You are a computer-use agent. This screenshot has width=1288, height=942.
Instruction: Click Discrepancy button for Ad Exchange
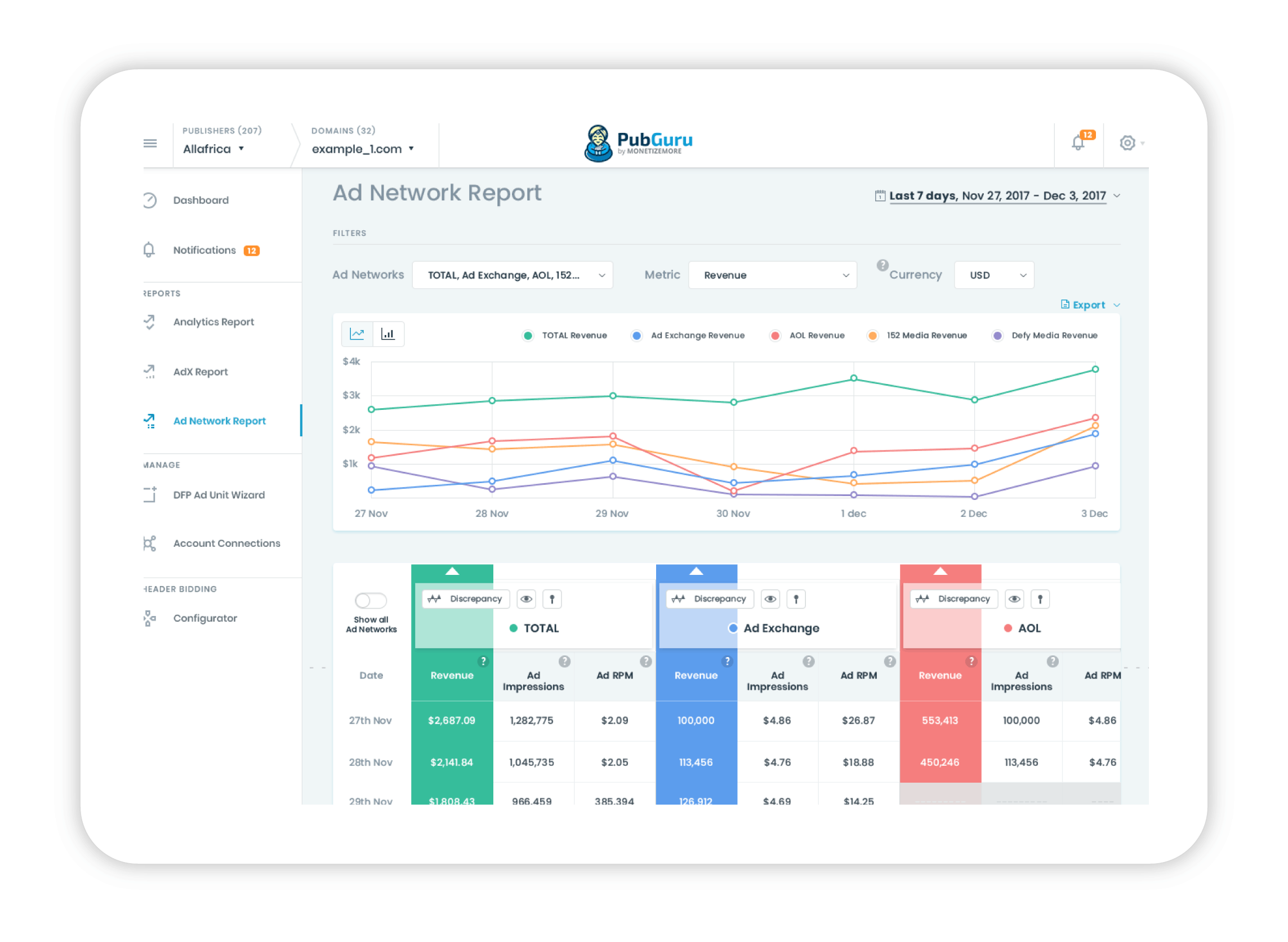(710, 599)
